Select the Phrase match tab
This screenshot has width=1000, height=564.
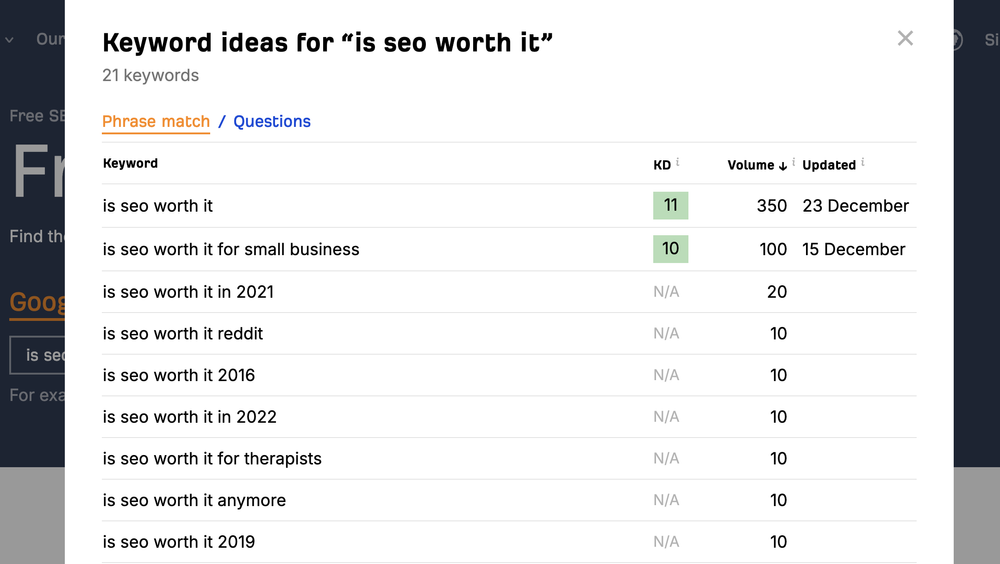coord(156,121)
